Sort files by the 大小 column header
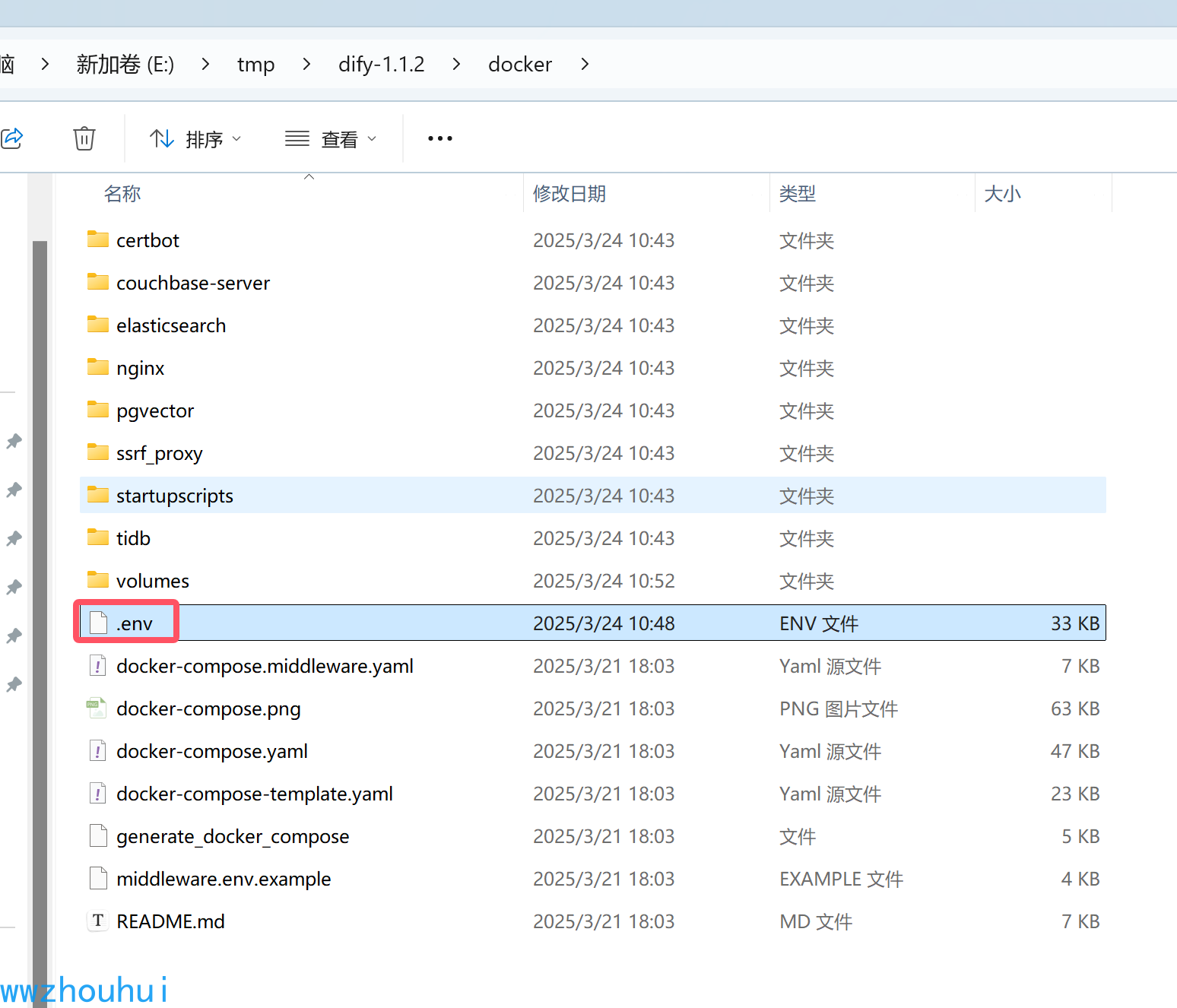1177x1008 pixels. 1002,193
